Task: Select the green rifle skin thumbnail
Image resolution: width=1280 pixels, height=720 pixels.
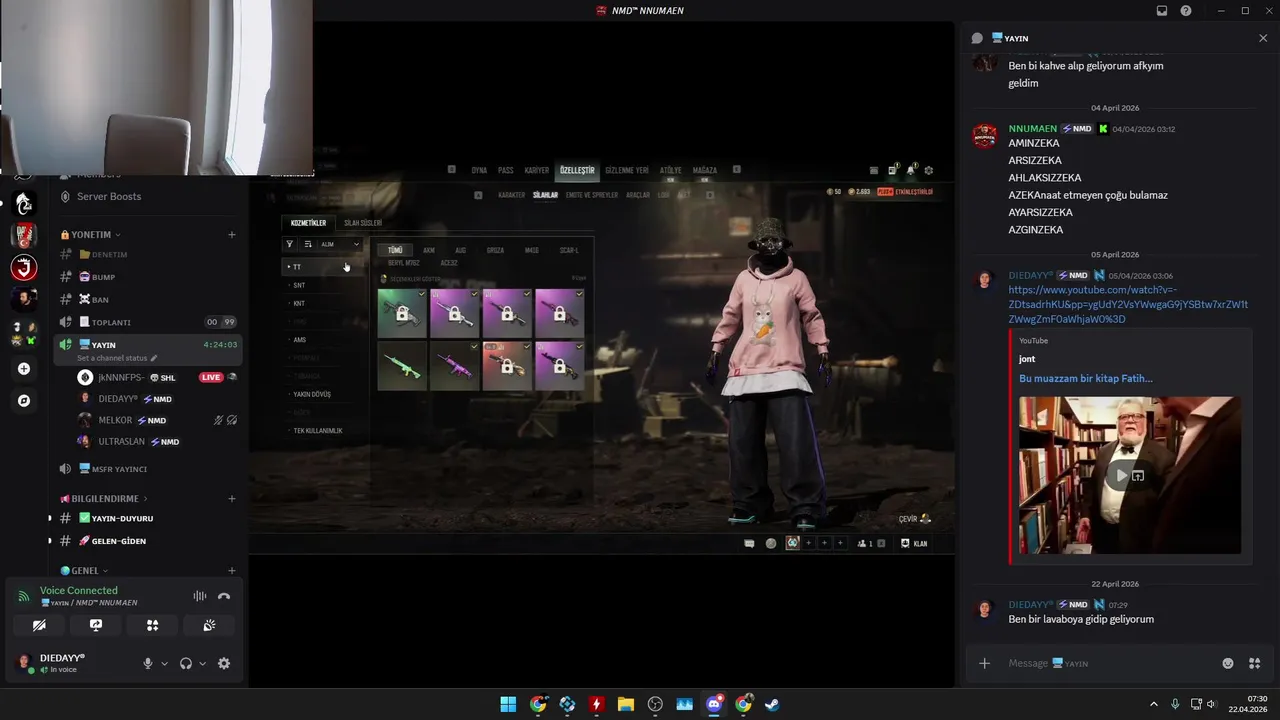Action: click(403, 366)
